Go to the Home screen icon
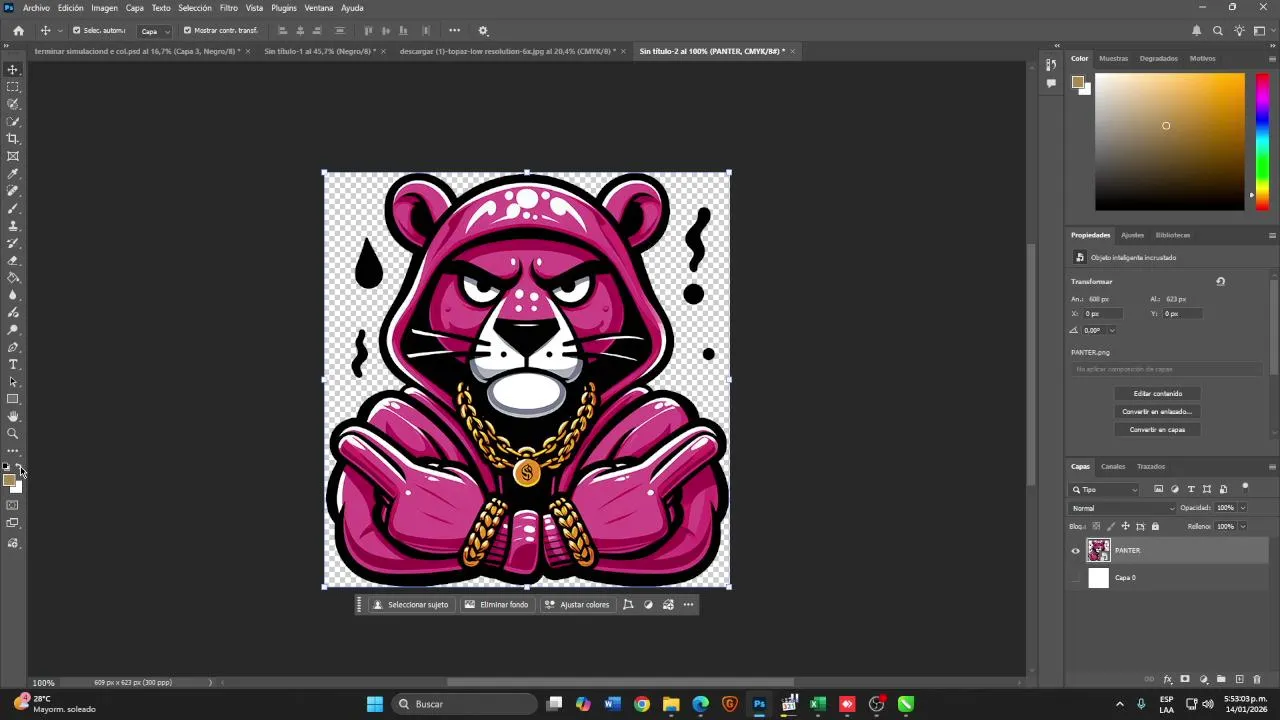 click(18, 31)
